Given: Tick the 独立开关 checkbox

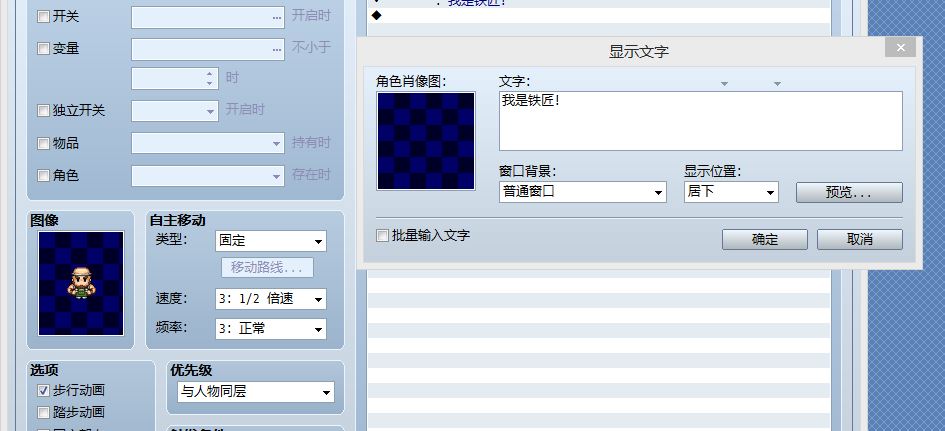Looking at the screenshot, I should click(x=43, y=110).
